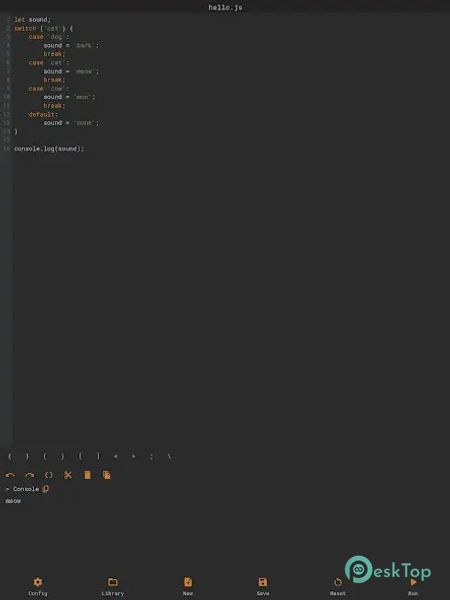Create a New file
450x600 pixels.
point(188,586)
